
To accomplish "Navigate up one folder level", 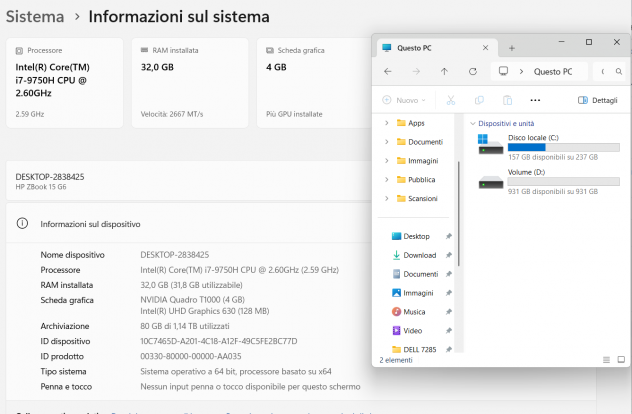I will [x=444, y=71].
